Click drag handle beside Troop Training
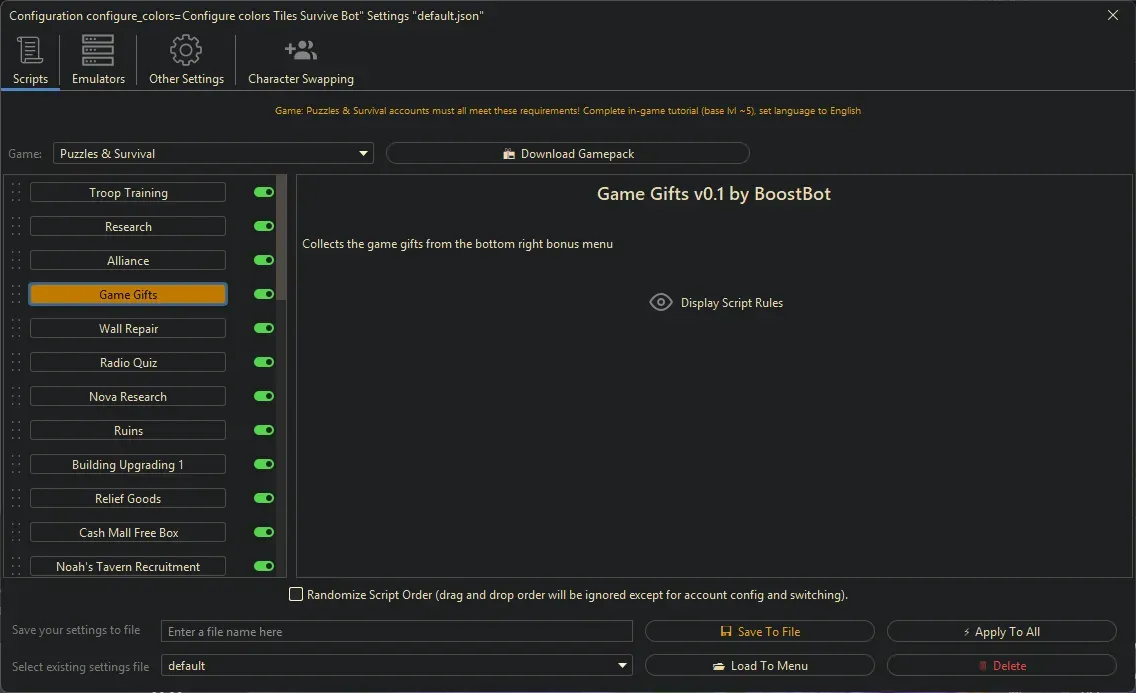The width and height of the screenshot is (1136, 693). (16, 193)
